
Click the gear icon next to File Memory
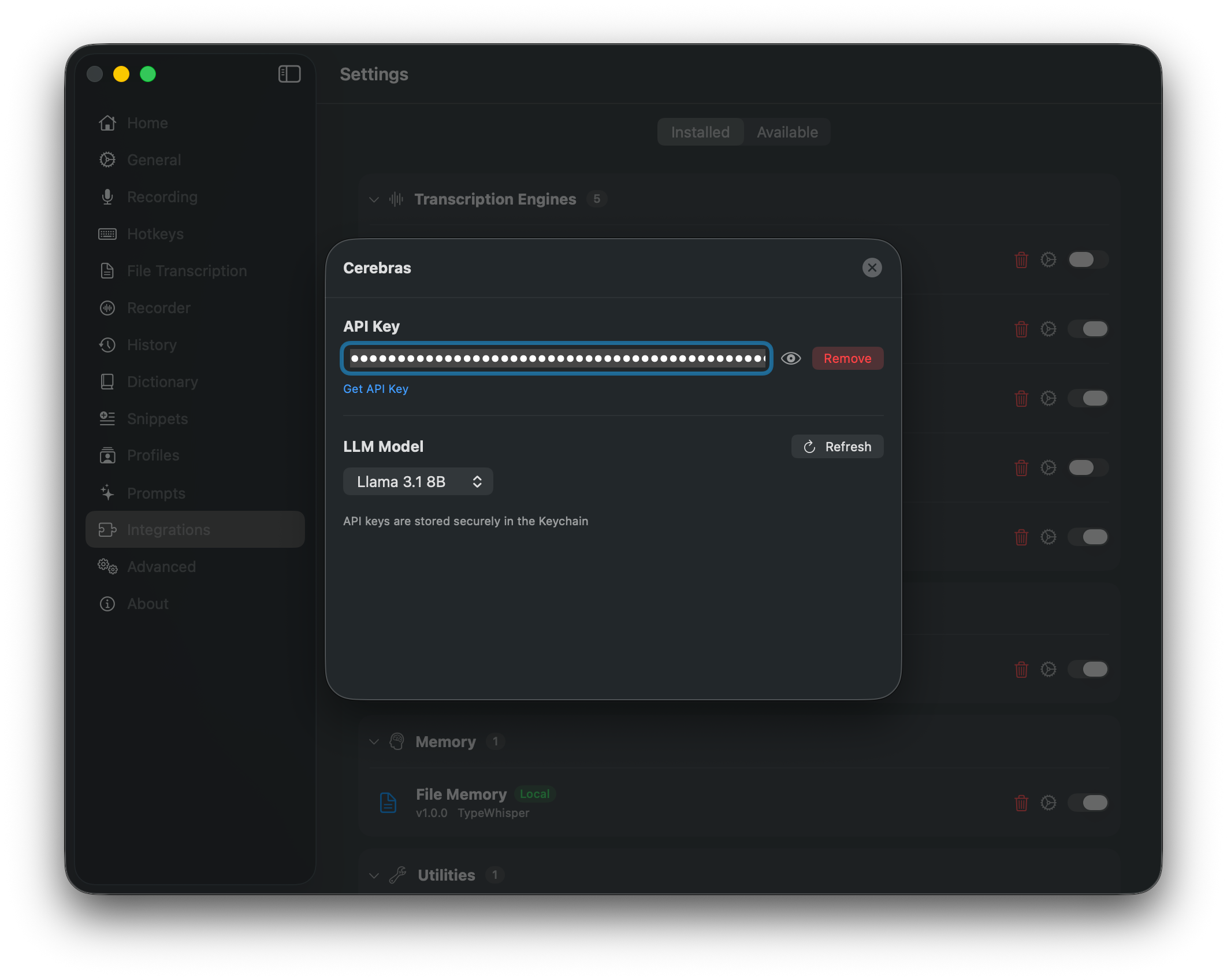(1048, 803)
